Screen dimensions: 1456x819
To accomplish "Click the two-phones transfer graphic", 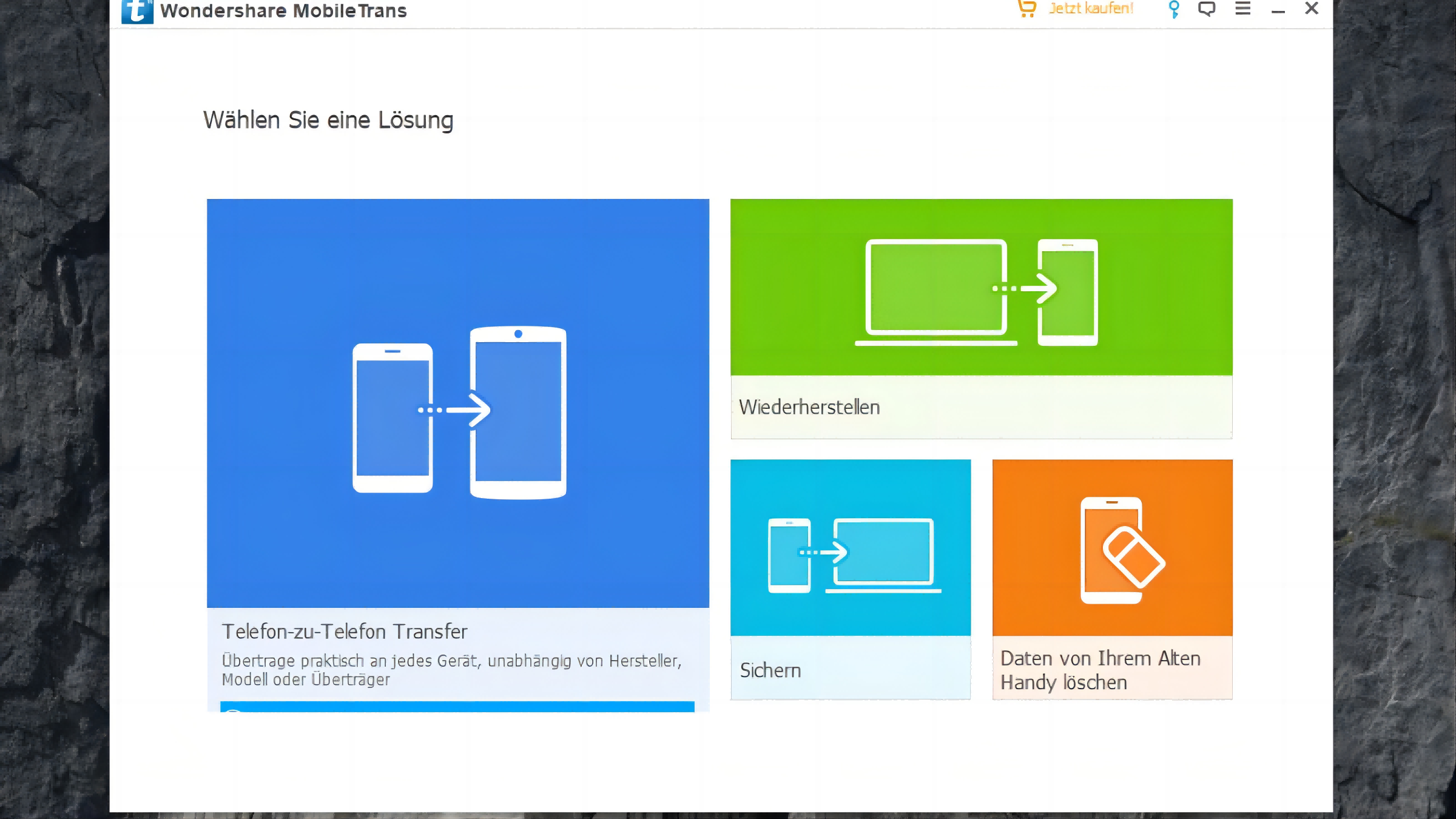I will click(x=459, y=411).
